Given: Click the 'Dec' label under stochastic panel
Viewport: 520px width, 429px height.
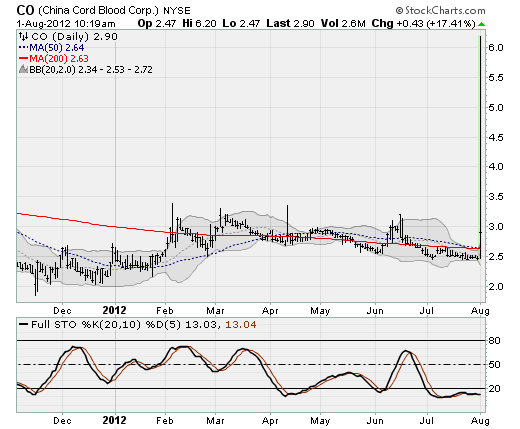Looking at the screenshot, I should coord(62,420).
